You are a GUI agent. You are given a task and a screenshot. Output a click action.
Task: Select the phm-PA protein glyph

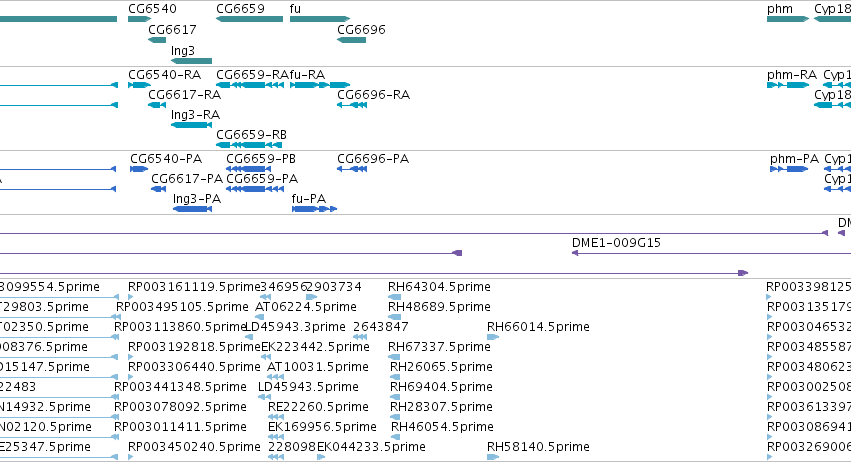789,169
